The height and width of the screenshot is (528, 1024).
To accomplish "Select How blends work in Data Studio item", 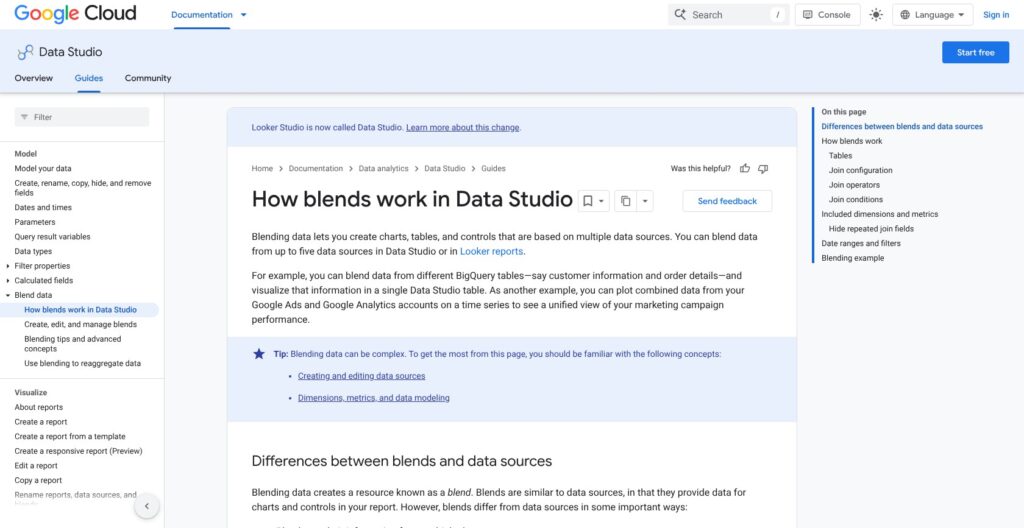I will coord(80,310).
